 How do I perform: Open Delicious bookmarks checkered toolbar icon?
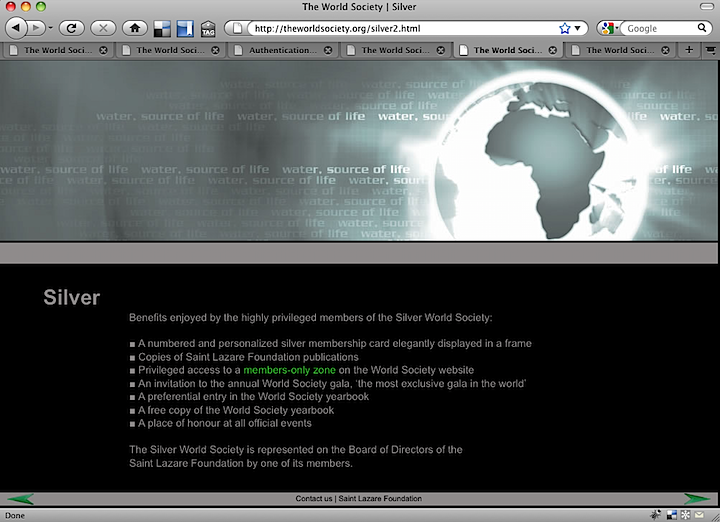[x=162, y=28]
